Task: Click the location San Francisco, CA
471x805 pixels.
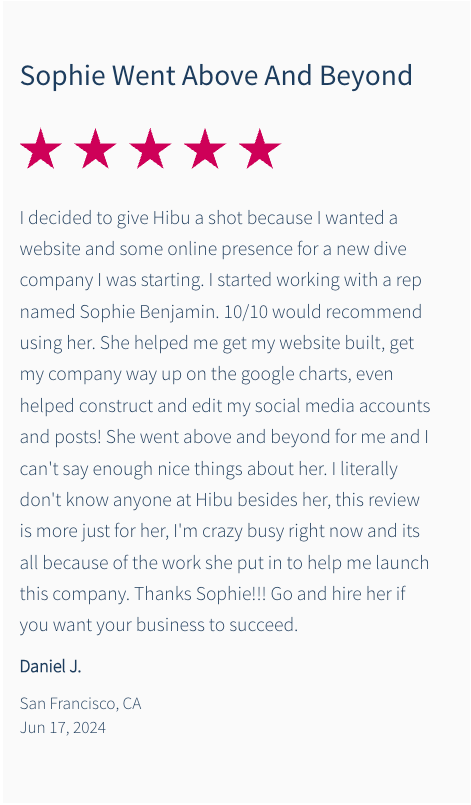Action: click(x=81, y=703)
